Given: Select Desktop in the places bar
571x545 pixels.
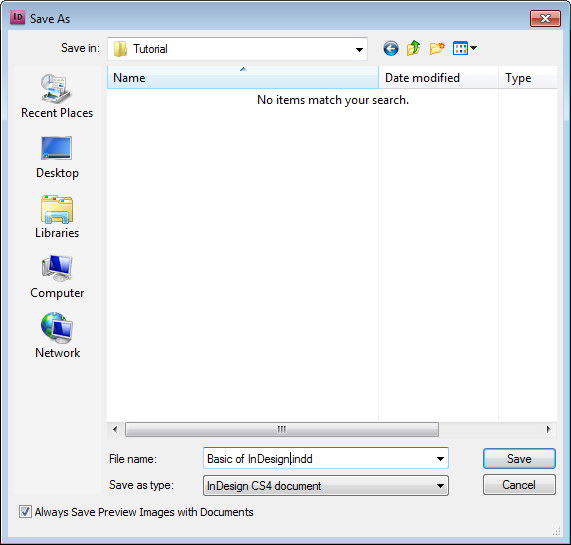Looking at the screenshot, I should point(57,157).
